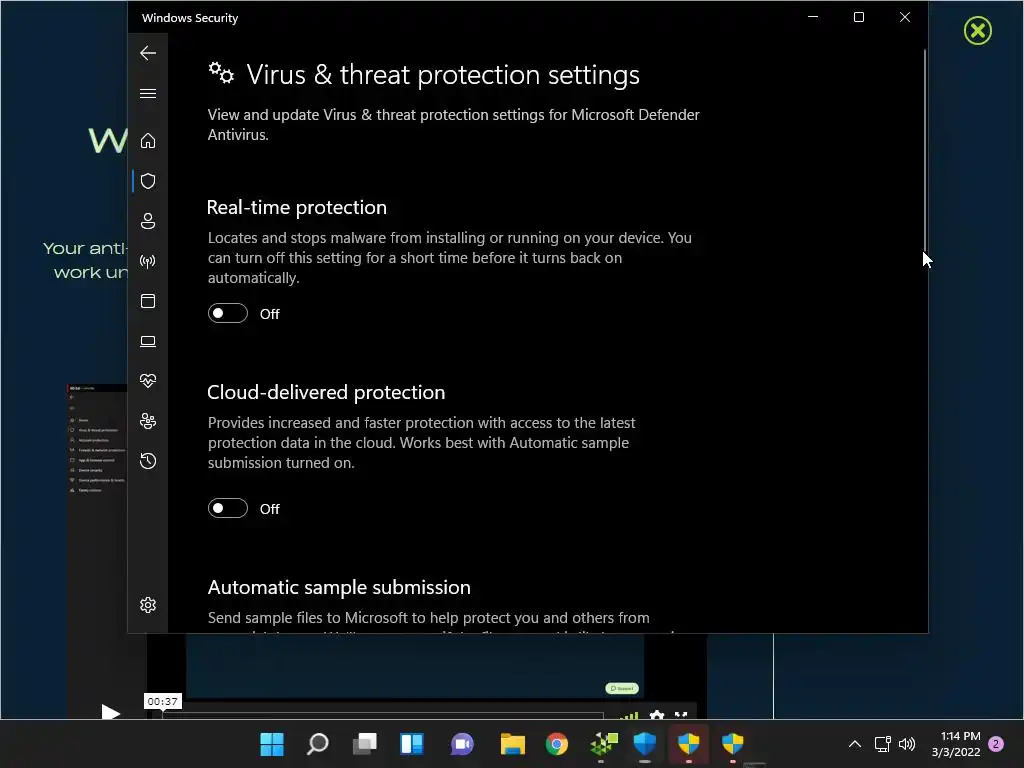This screenshot has width=1024, height=768.
Task: Click the Cloud-delivered protection heading
Action: coord(327,392)
